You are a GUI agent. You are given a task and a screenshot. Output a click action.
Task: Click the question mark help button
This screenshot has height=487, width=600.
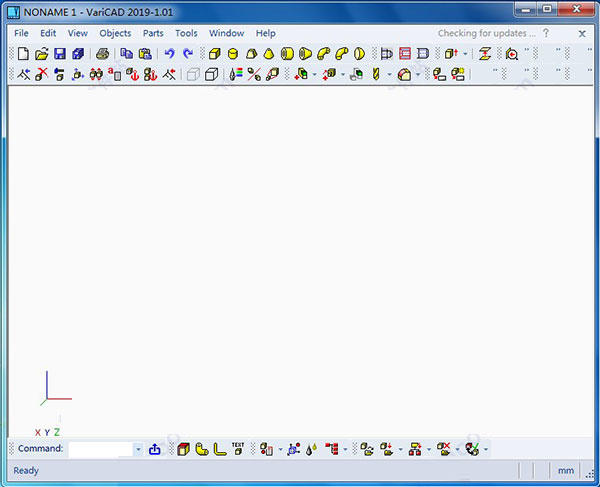tap(546, 33)
